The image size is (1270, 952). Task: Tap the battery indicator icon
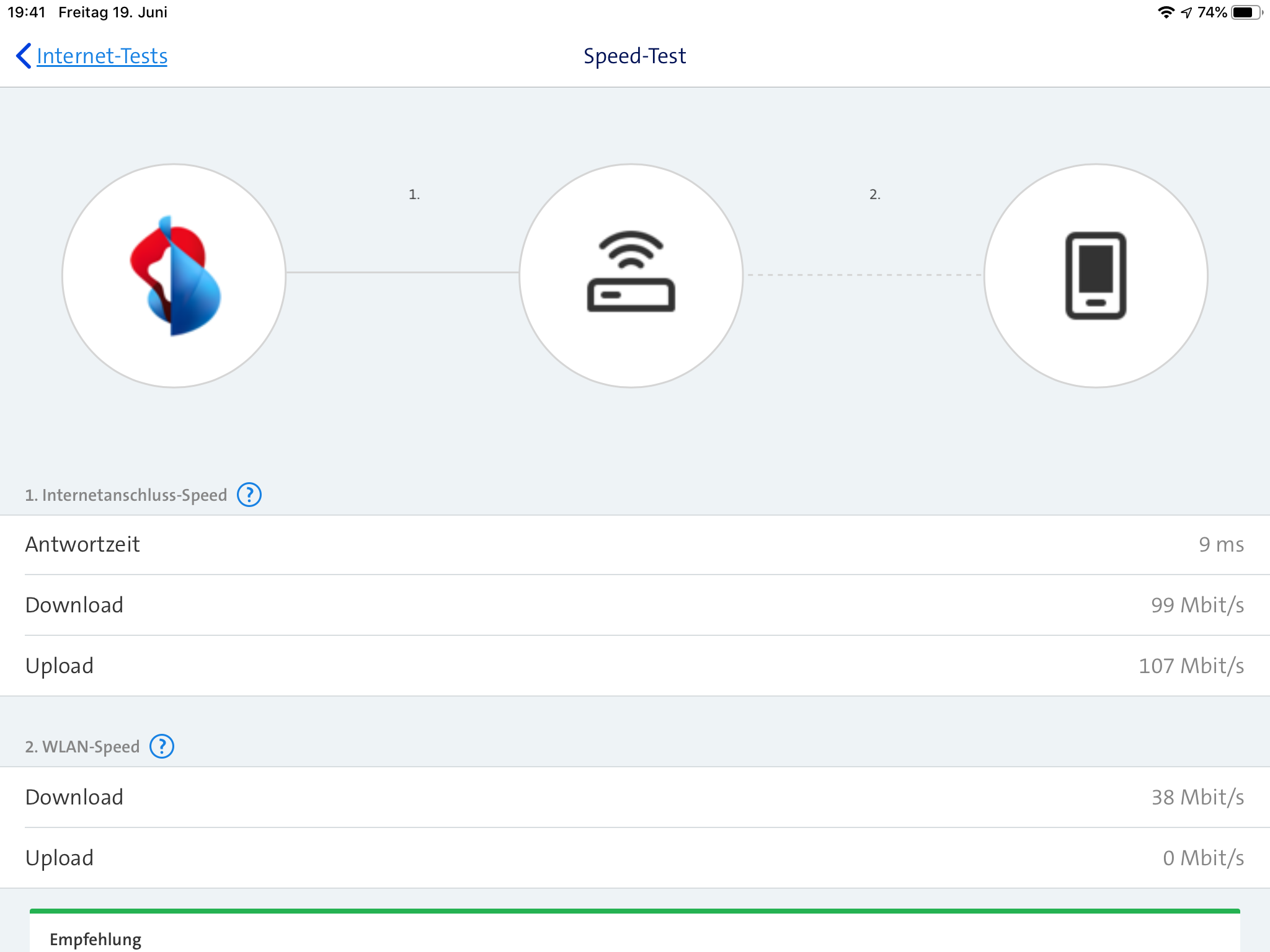(1245, 12)
